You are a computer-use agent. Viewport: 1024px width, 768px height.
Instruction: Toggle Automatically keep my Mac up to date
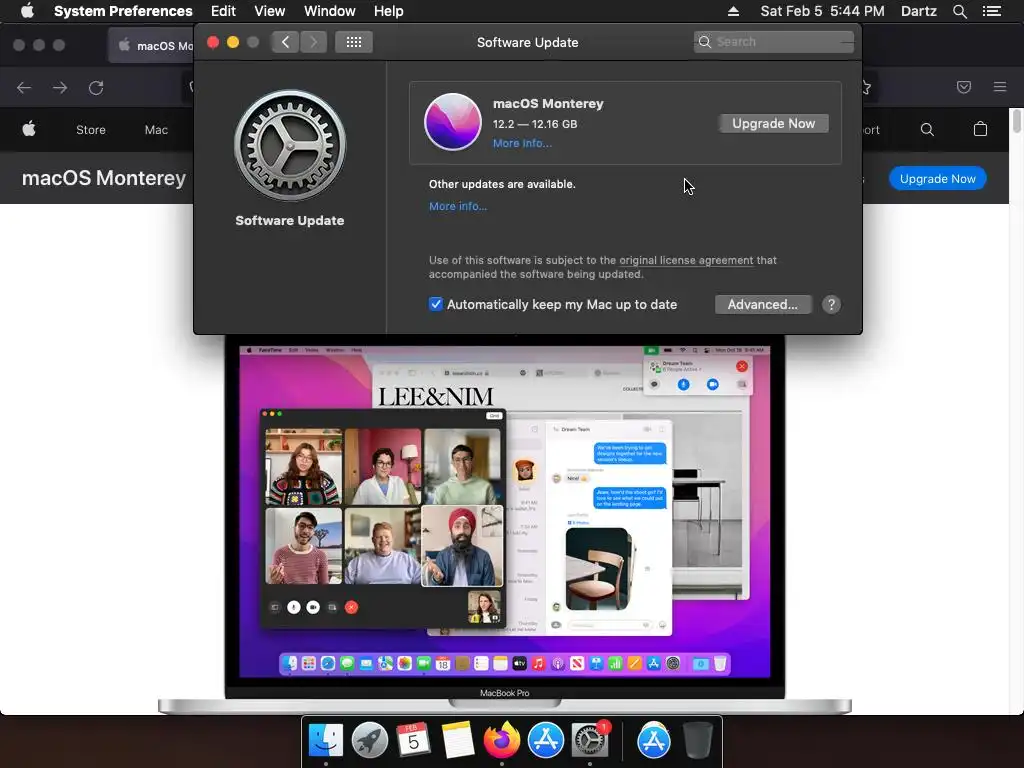coord(436,304)
